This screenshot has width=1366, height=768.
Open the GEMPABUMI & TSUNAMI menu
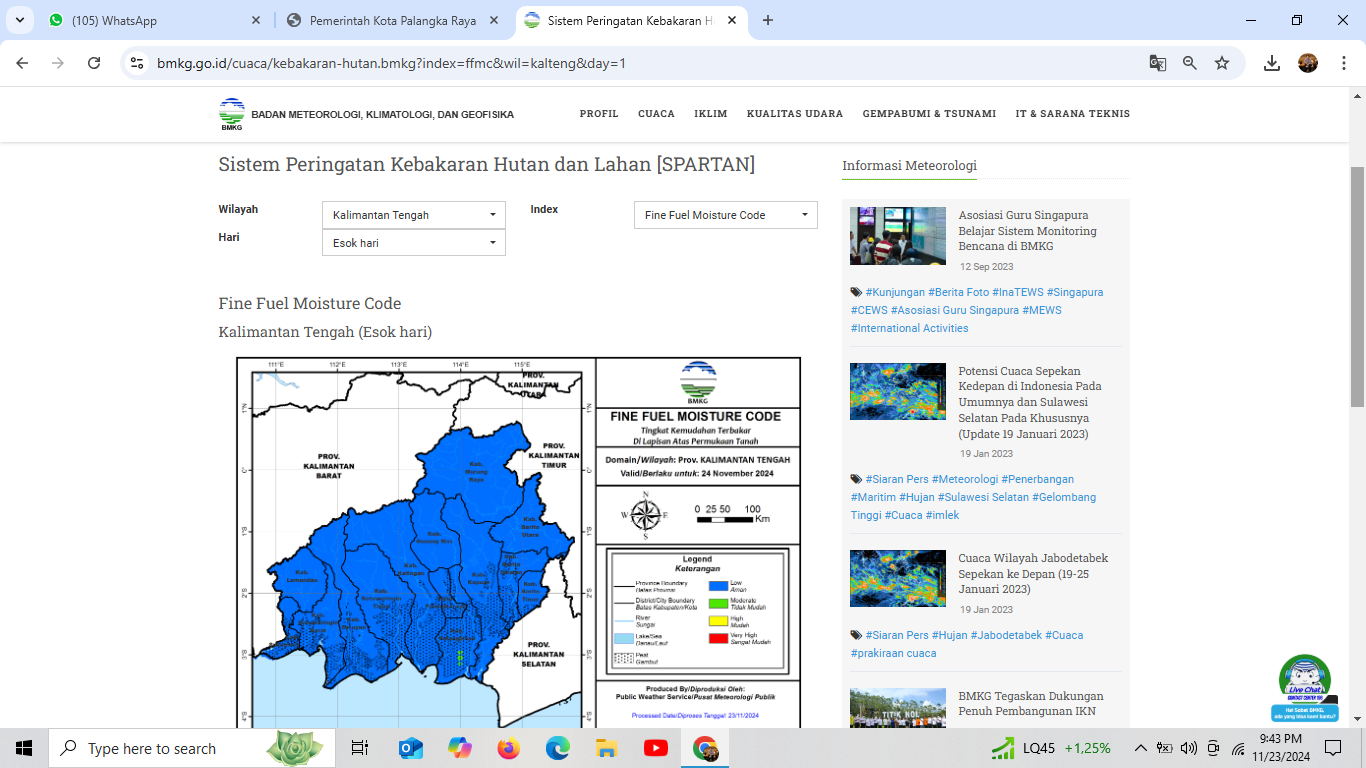(929, 114)
